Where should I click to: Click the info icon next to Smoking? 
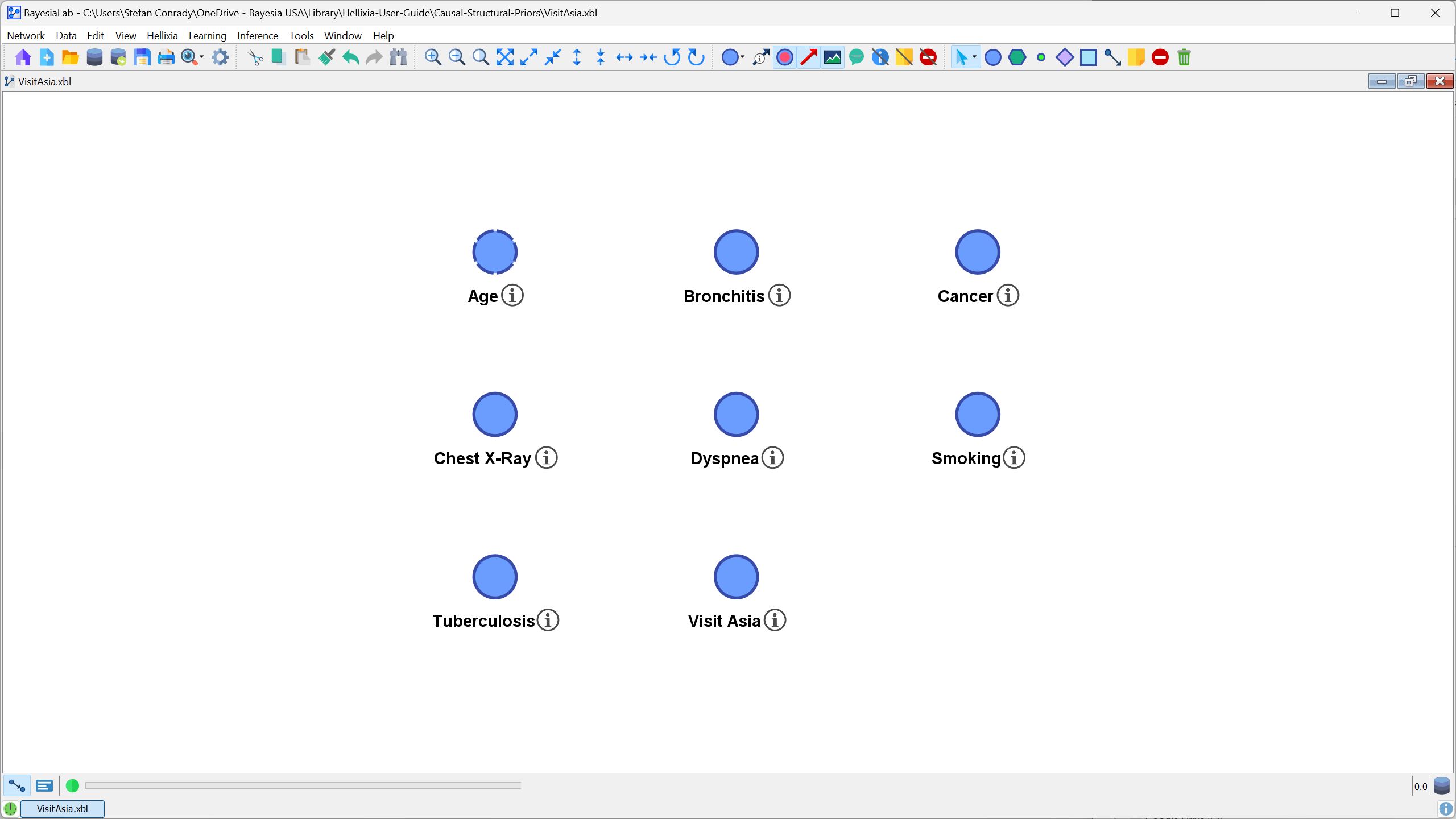(1014, 458)
